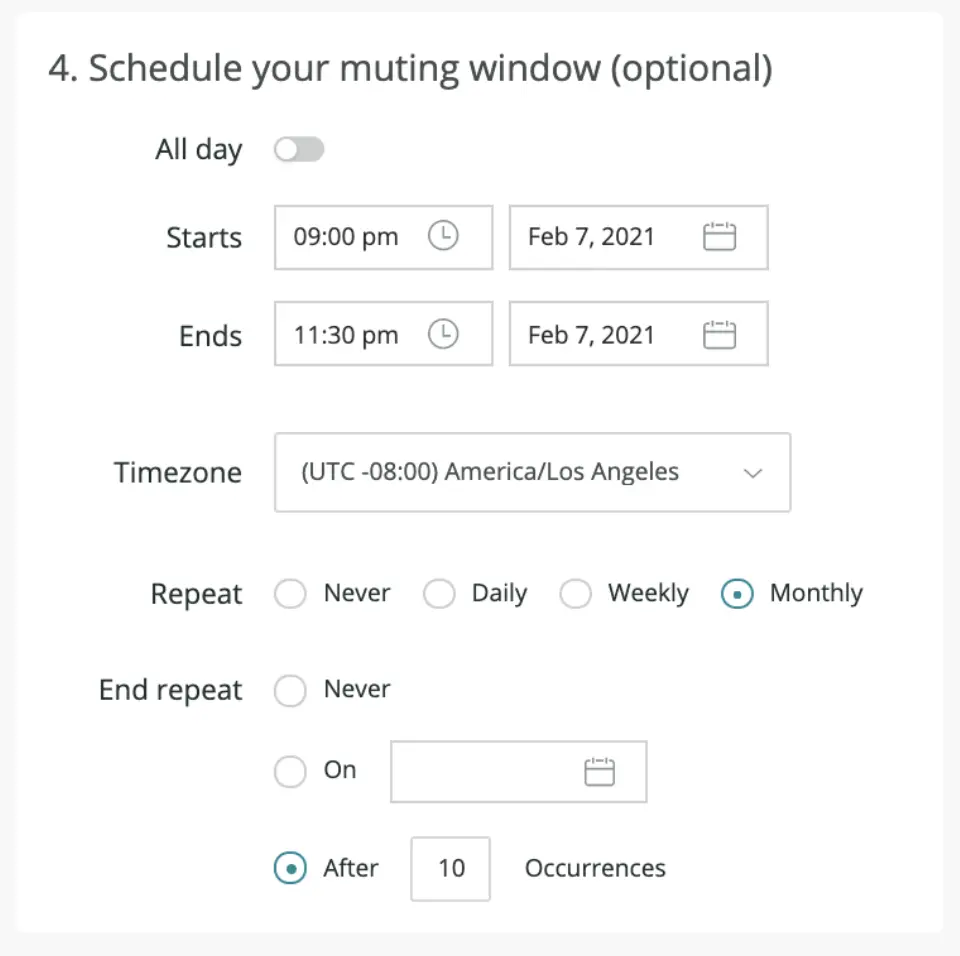Select the Daily repeat option
Image resolution: width=960 pixels, height=956 pixels.
(439, 593)
